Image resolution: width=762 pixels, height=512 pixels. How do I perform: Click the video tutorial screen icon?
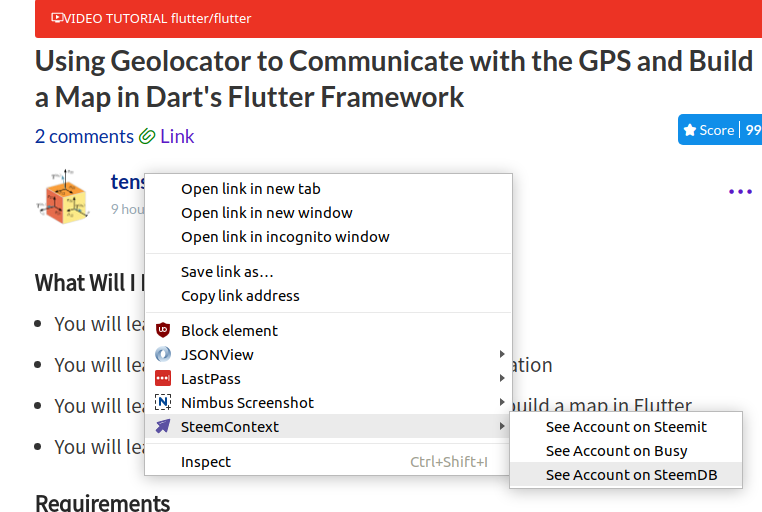[57, 18]
